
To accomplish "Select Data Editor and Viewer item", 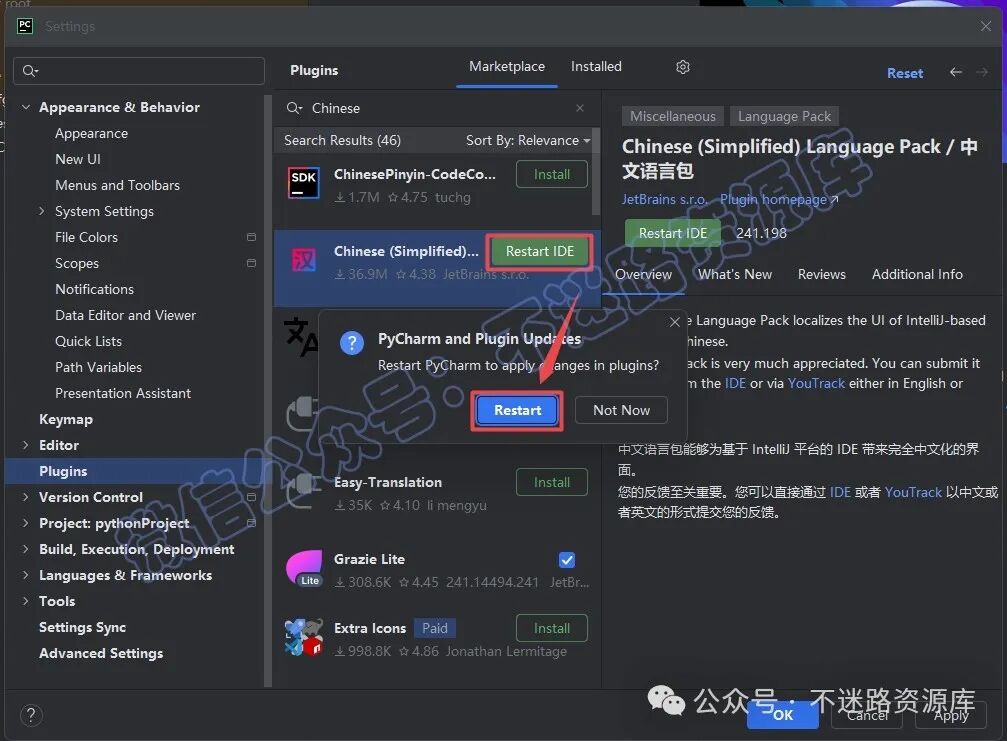I will 125,315.
